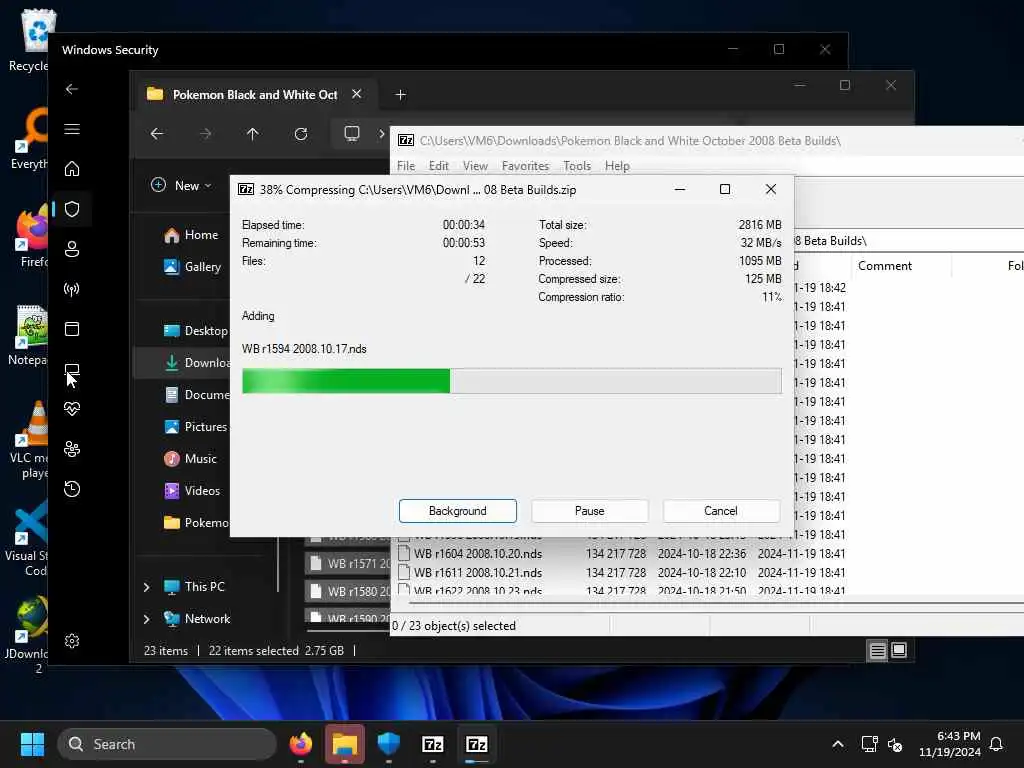Select Desktop in Explorer sidebar
This screenshot has height=768, width=1024.
(x=195, y=330)
